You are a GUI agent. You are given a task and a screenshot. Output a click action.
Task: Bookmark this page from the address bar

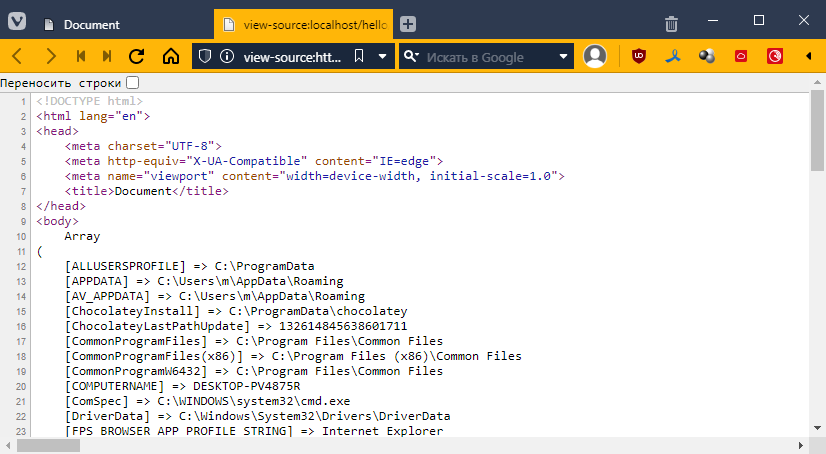[359, 56]
